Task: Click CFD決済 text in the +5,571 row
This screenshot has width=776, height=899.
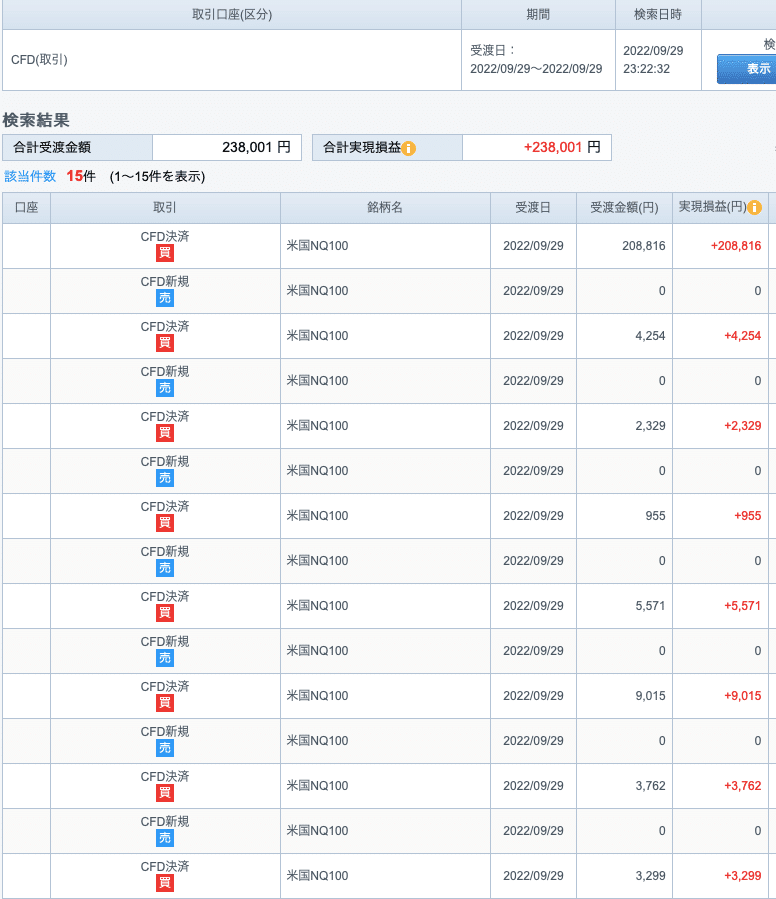Action: click(165, 597)
